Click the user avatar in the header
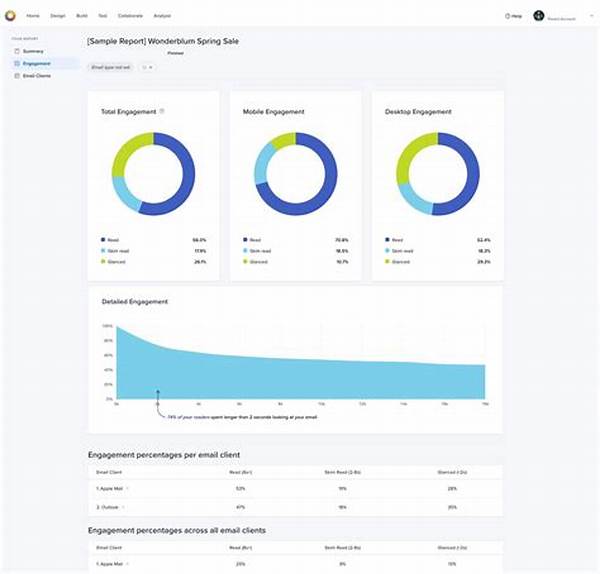 [x=539, y=16]
